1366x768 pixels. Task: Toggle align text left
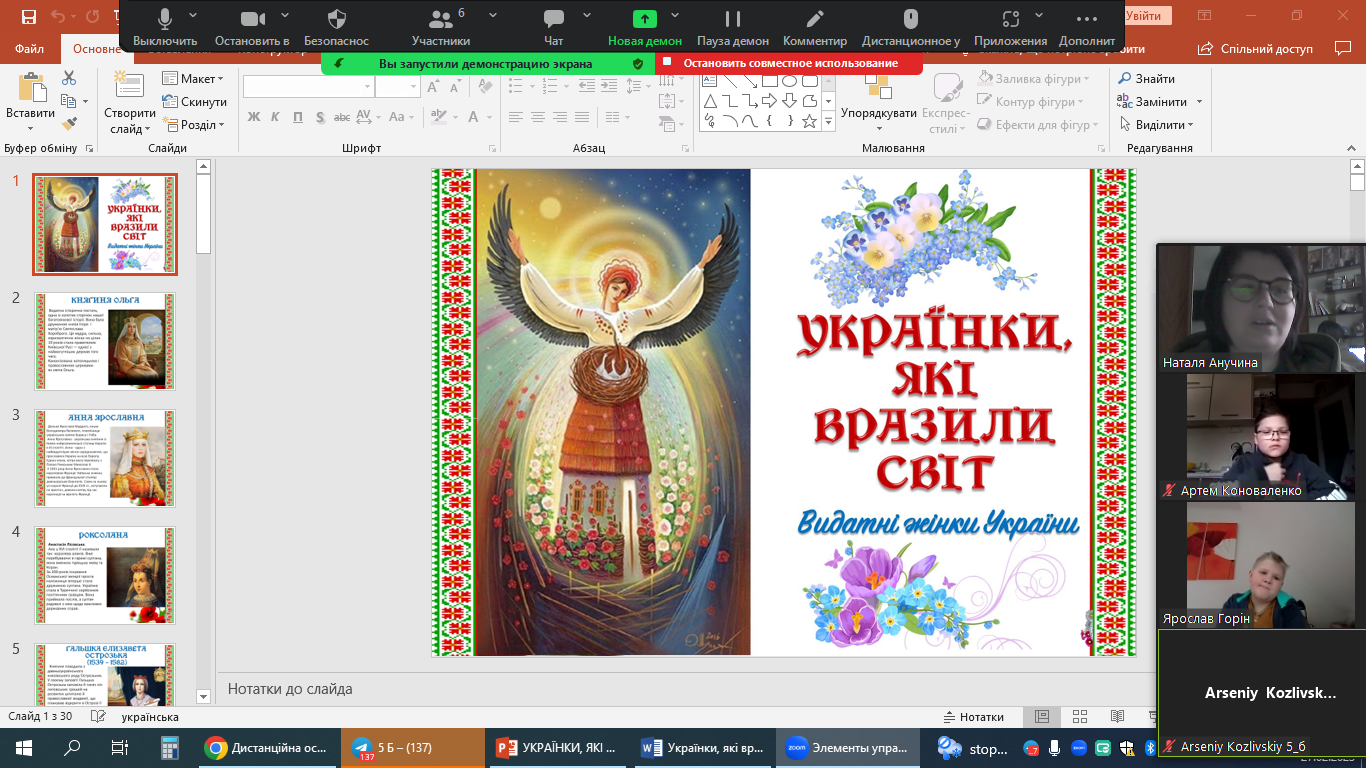(516, 117)
